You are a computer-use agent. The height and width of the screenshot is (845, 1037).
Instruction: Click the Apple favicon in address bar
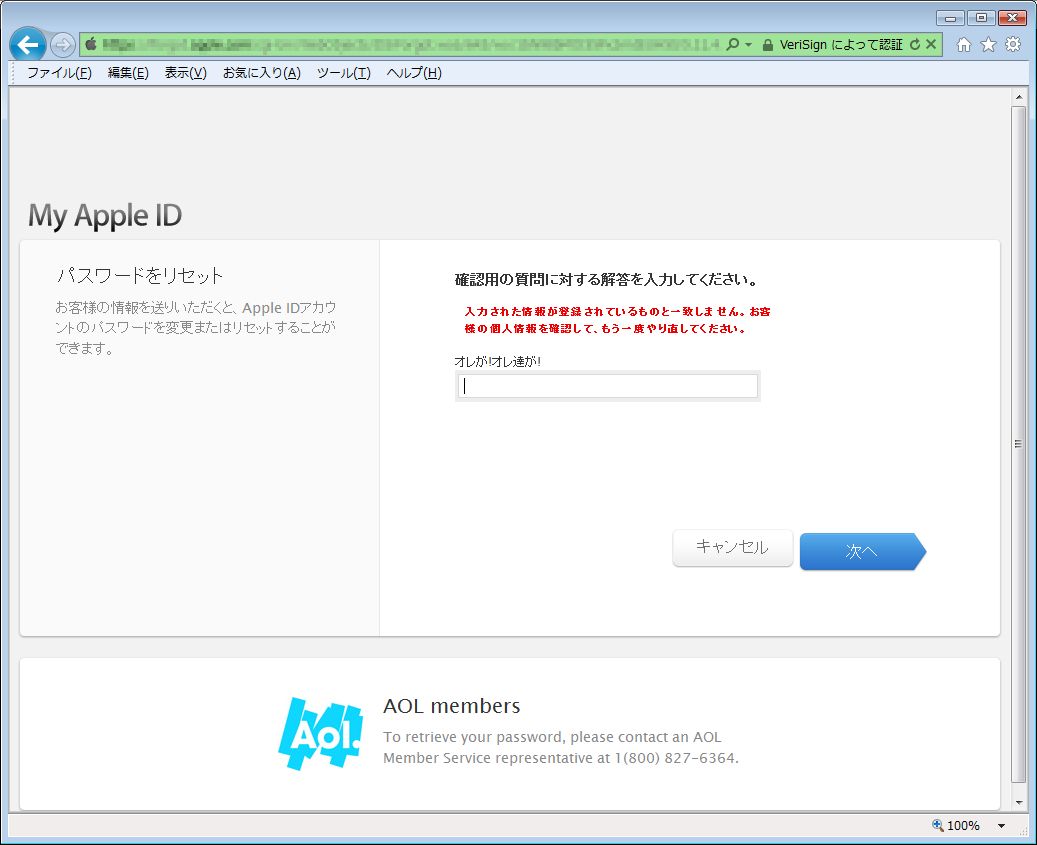(91, 44)
